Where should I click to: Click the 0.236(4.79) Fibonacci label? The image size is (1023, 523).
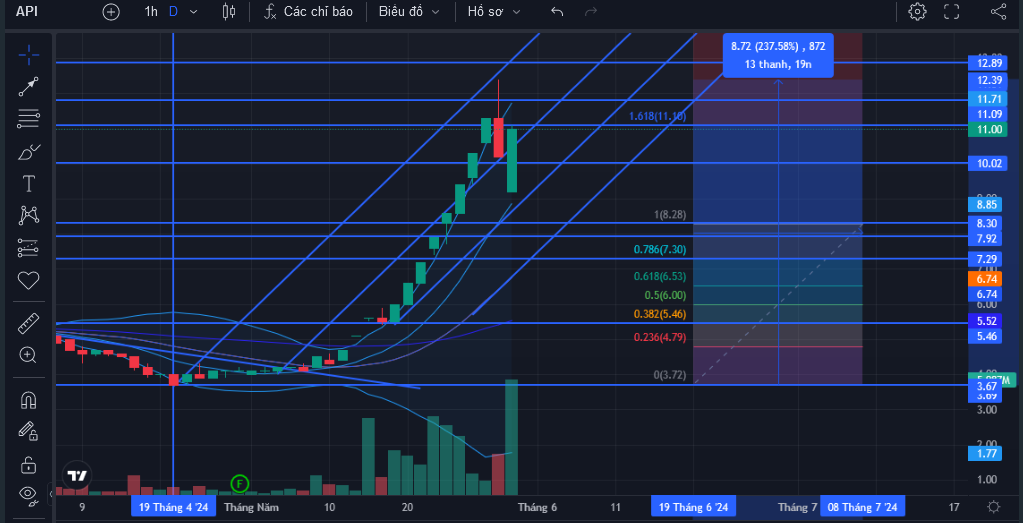click(660, 337)
